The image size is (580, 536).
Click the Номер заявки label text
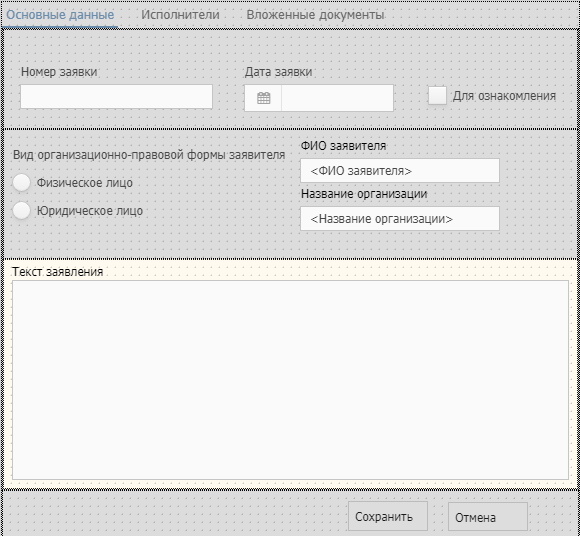[x=59, y=72]
